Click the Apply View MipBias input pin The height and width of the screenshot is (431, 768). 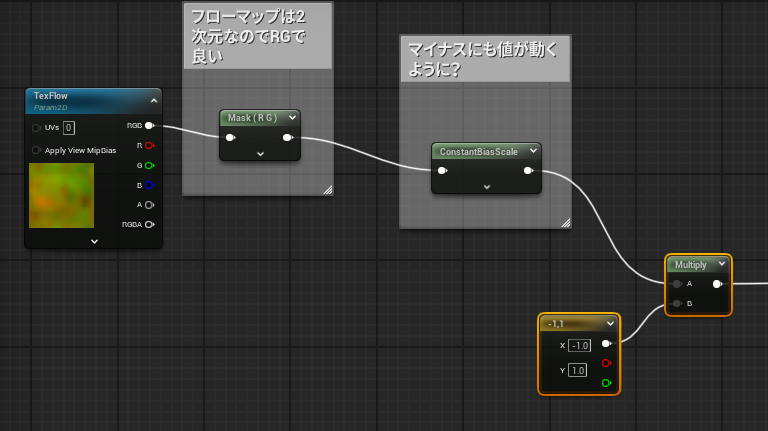point(37,150)
